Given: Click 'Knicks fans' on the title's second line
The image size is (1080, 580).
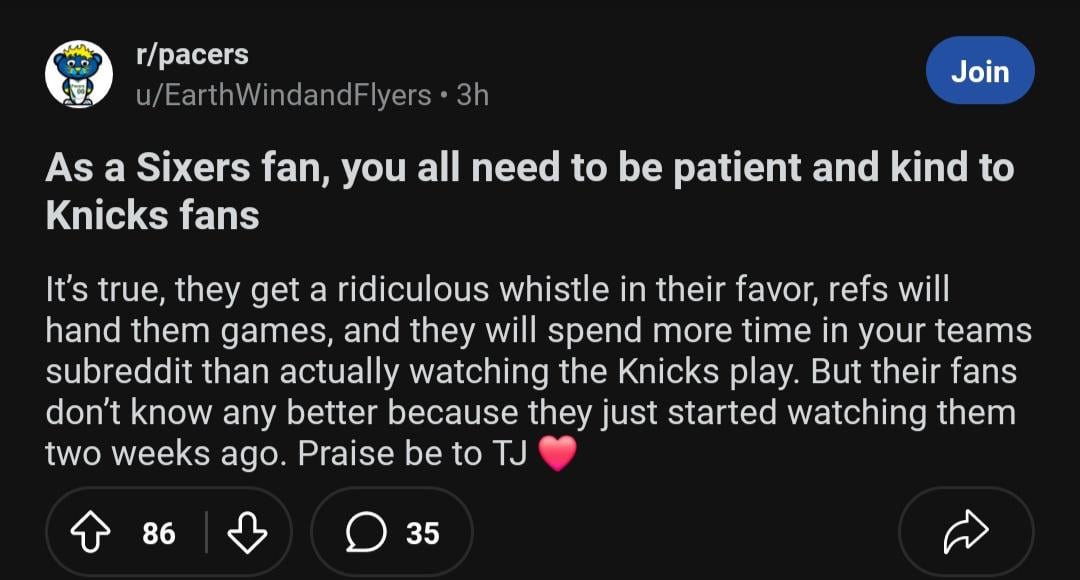Looking at the screenshot, I should [x=153, y=215].
